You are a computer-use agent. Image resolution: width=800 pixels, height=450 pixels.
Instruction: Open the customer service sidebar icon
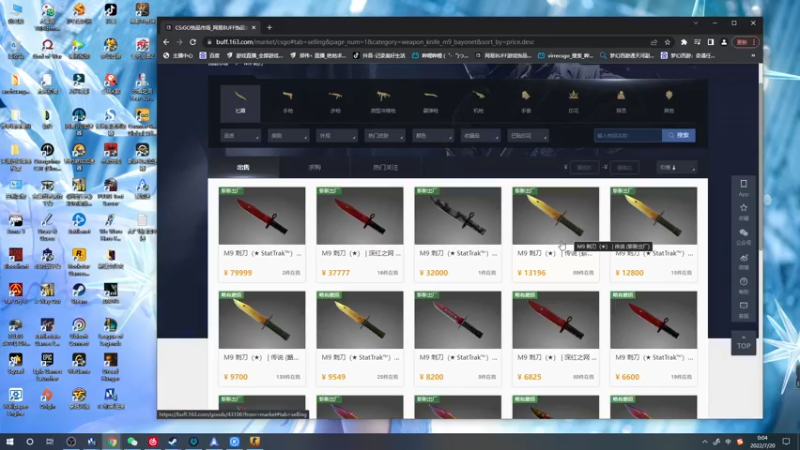[x=743, y=309]
